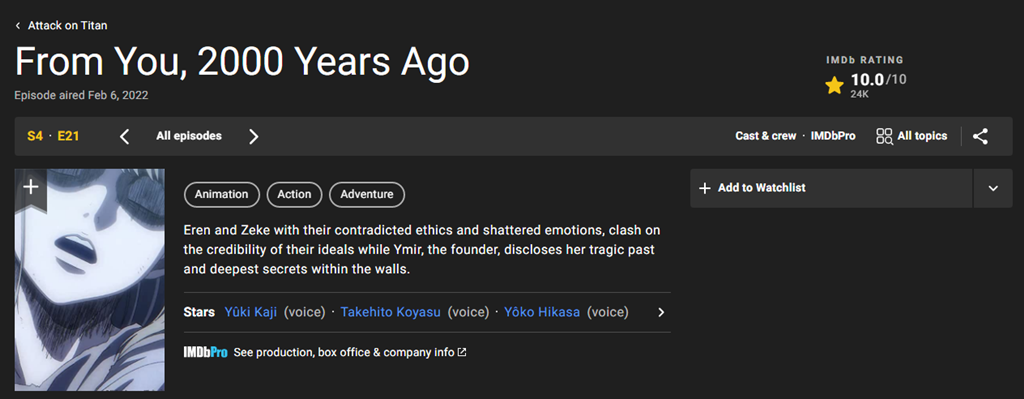The height and width of the screenshot is (399, 1024).
Task: Click the IMDbPro logo below Stars
Action: (x=205, y=352)
